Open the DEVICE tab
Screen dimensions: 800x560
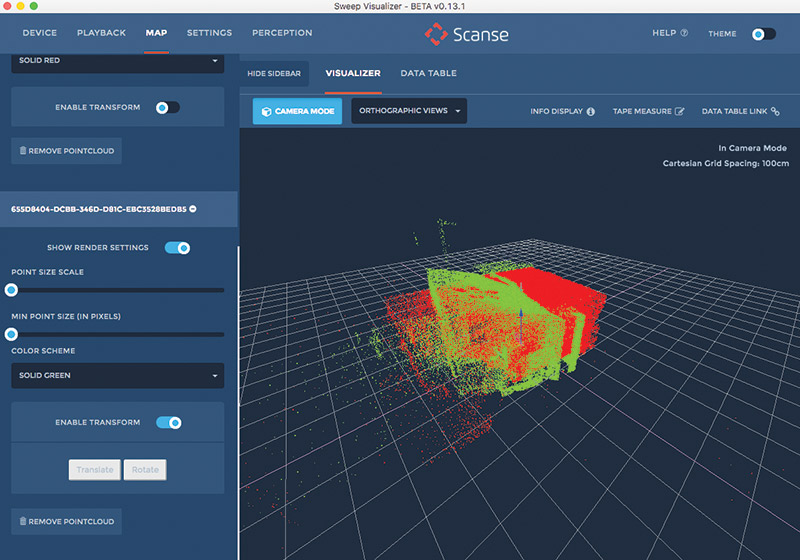[x=39, y=33]
